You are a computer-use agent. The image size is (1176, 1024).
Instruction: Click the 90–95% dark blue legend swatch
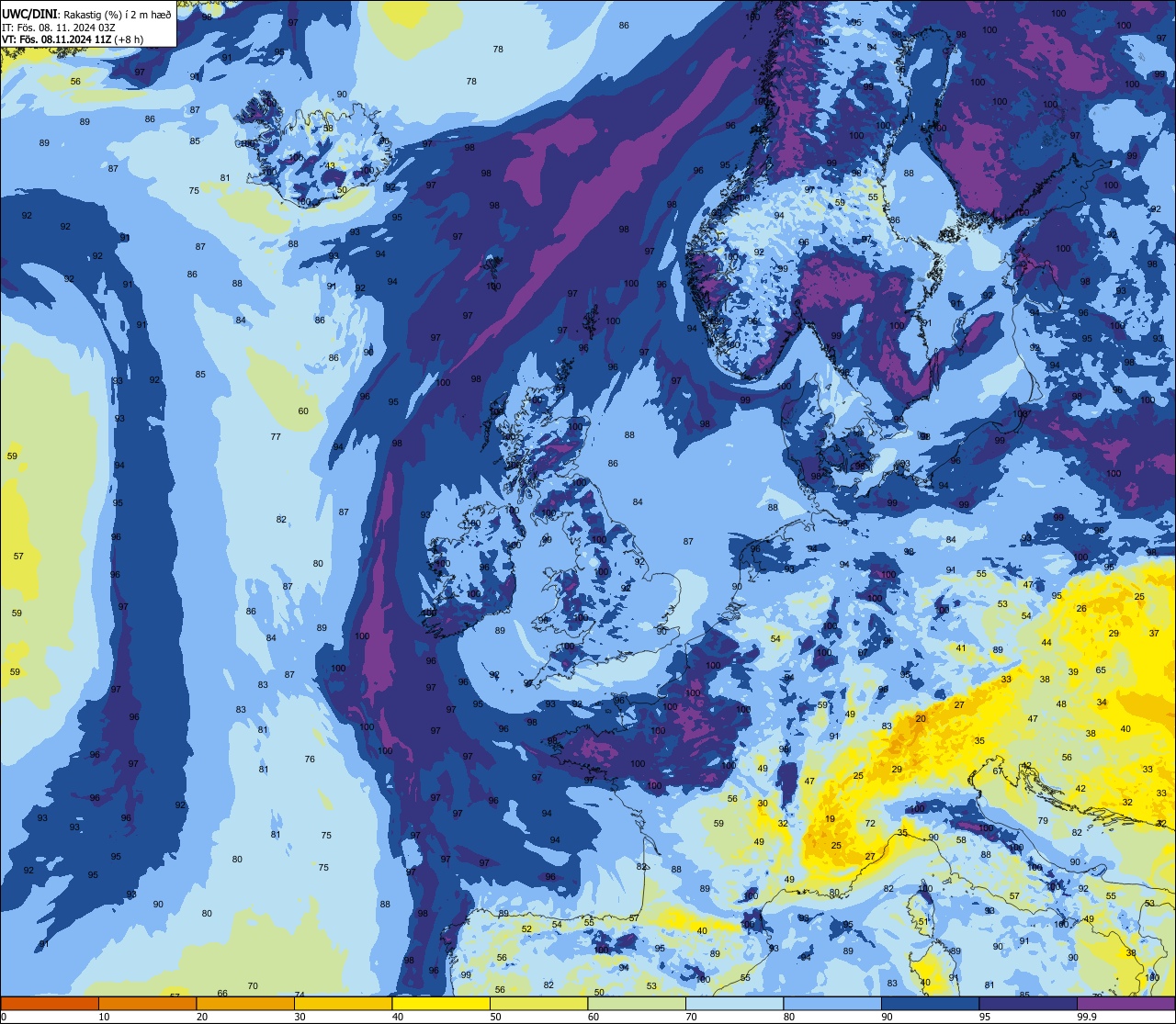point(930,1003)
